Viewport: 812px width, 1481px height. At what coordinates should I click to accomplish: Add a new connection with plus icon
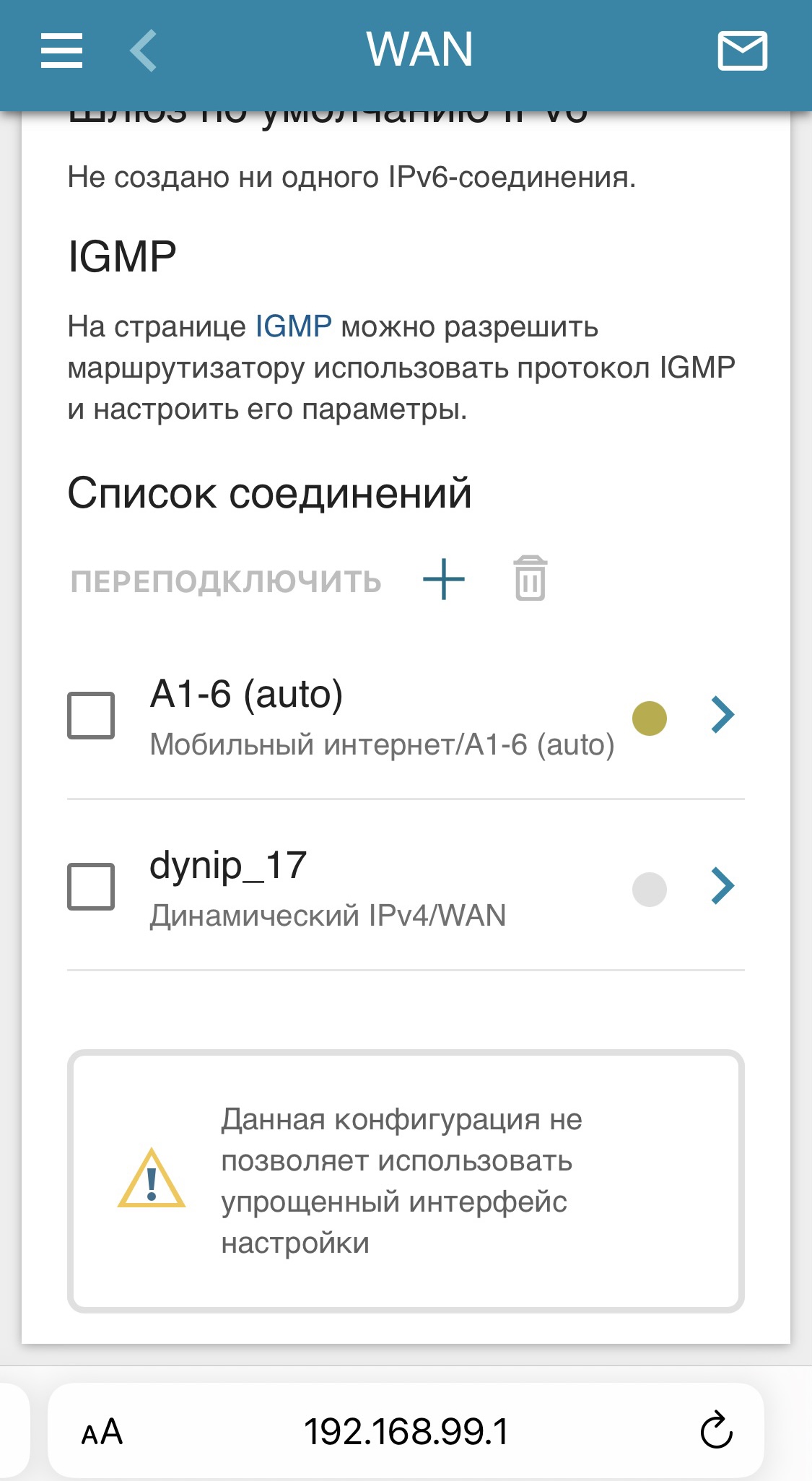(x=443, y=579)
